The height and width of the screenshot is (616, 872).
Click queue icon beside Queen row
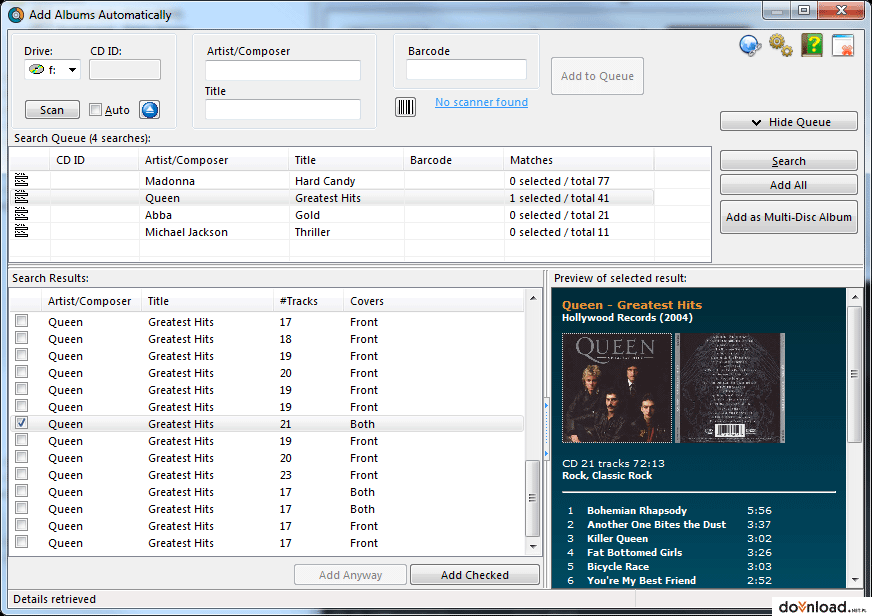click(x=21, y=197)
